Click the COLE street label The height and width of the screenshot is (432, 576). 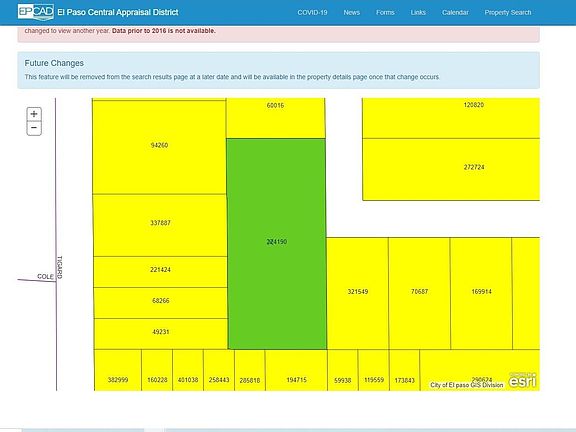pyautogui.click(x=46, y=276)
